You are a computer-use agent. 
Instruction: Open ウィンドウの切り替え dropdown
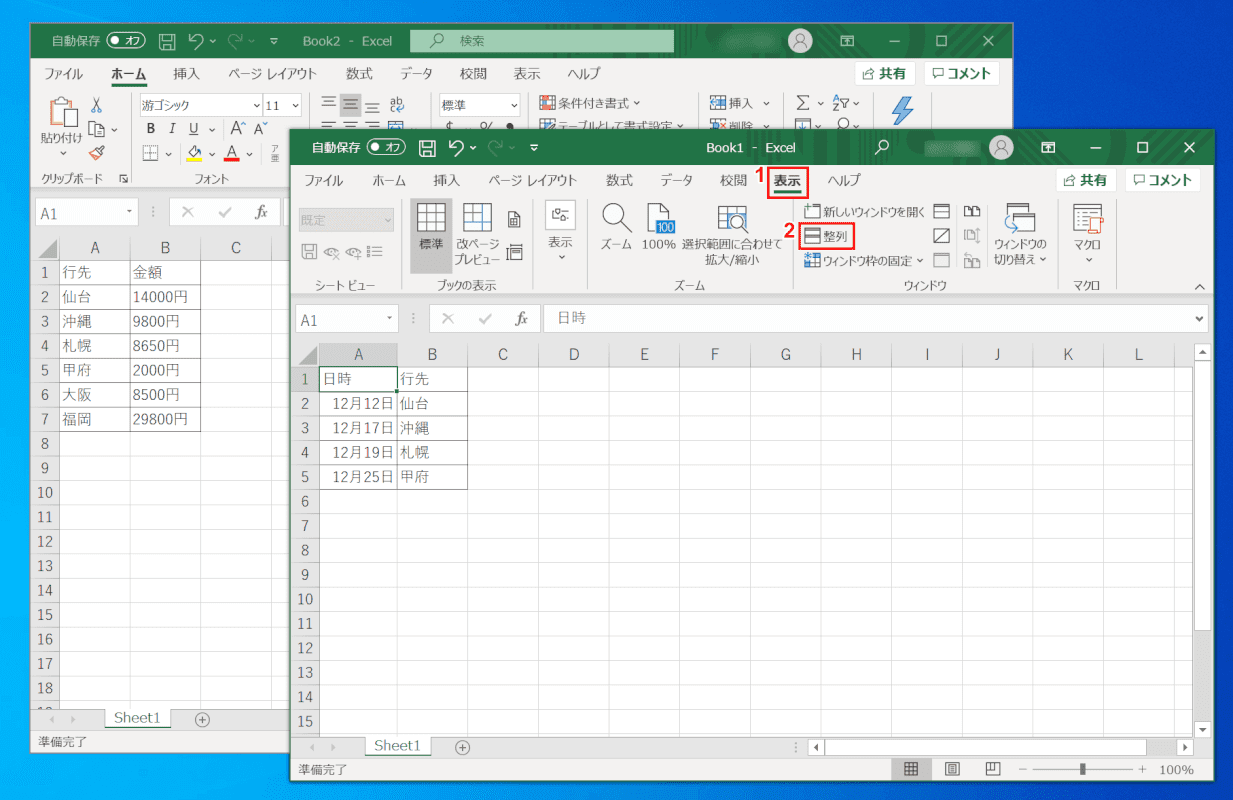pyautogui.click(x=1020, y=235)
